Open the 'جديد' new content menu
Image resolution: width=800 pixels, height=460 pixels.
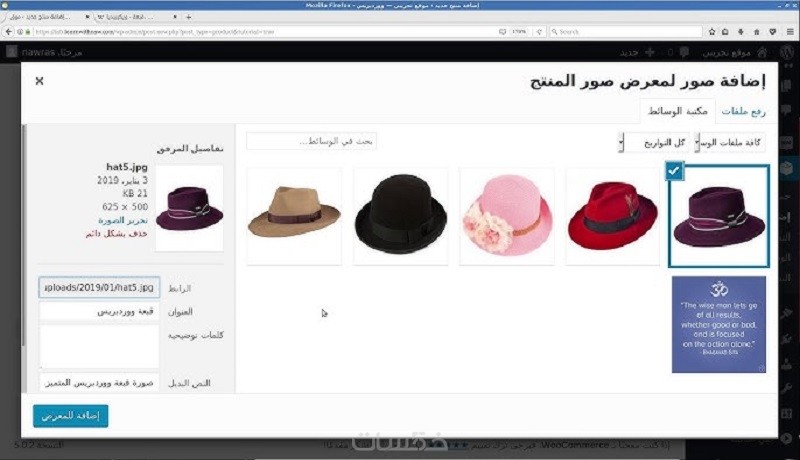637,52
